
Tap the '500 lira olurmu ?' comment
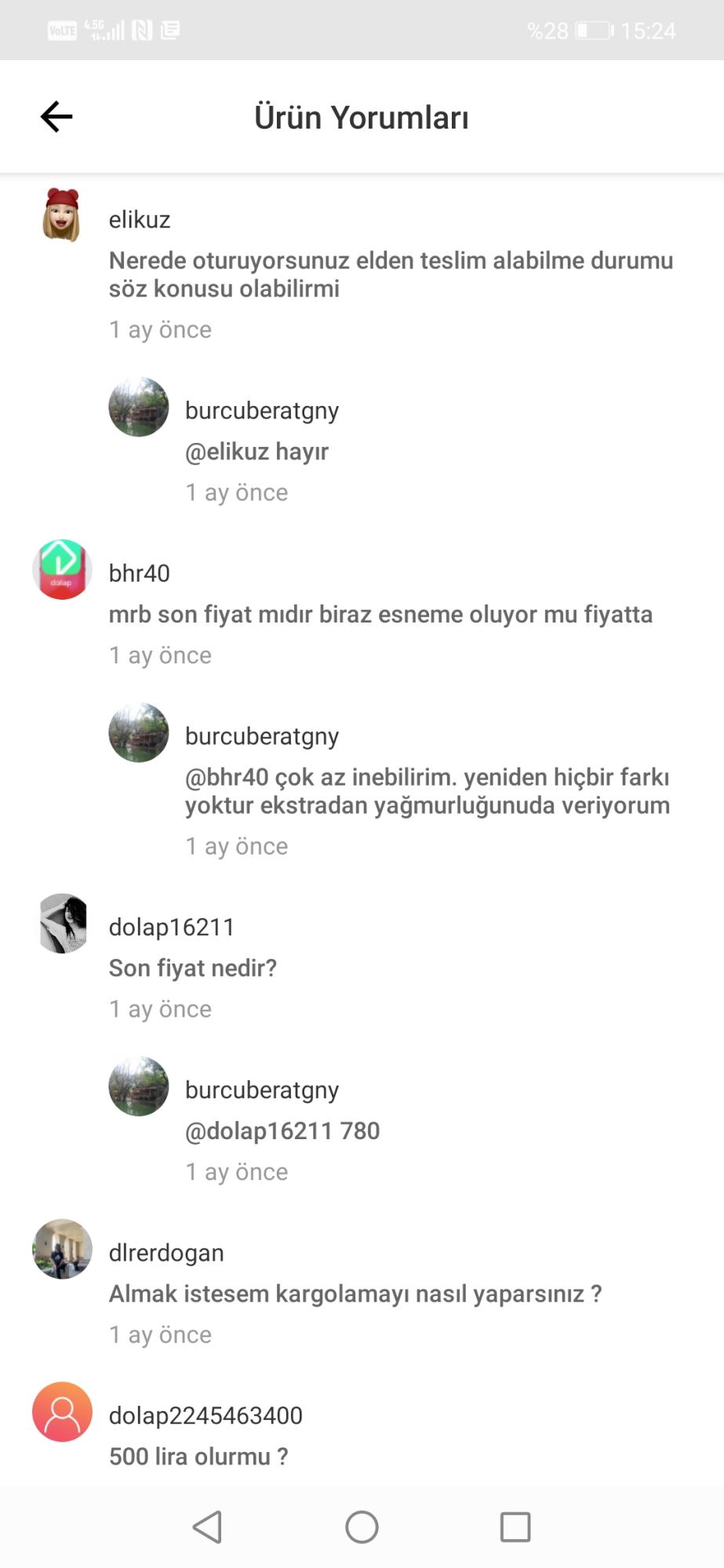tap(198, 1457)
